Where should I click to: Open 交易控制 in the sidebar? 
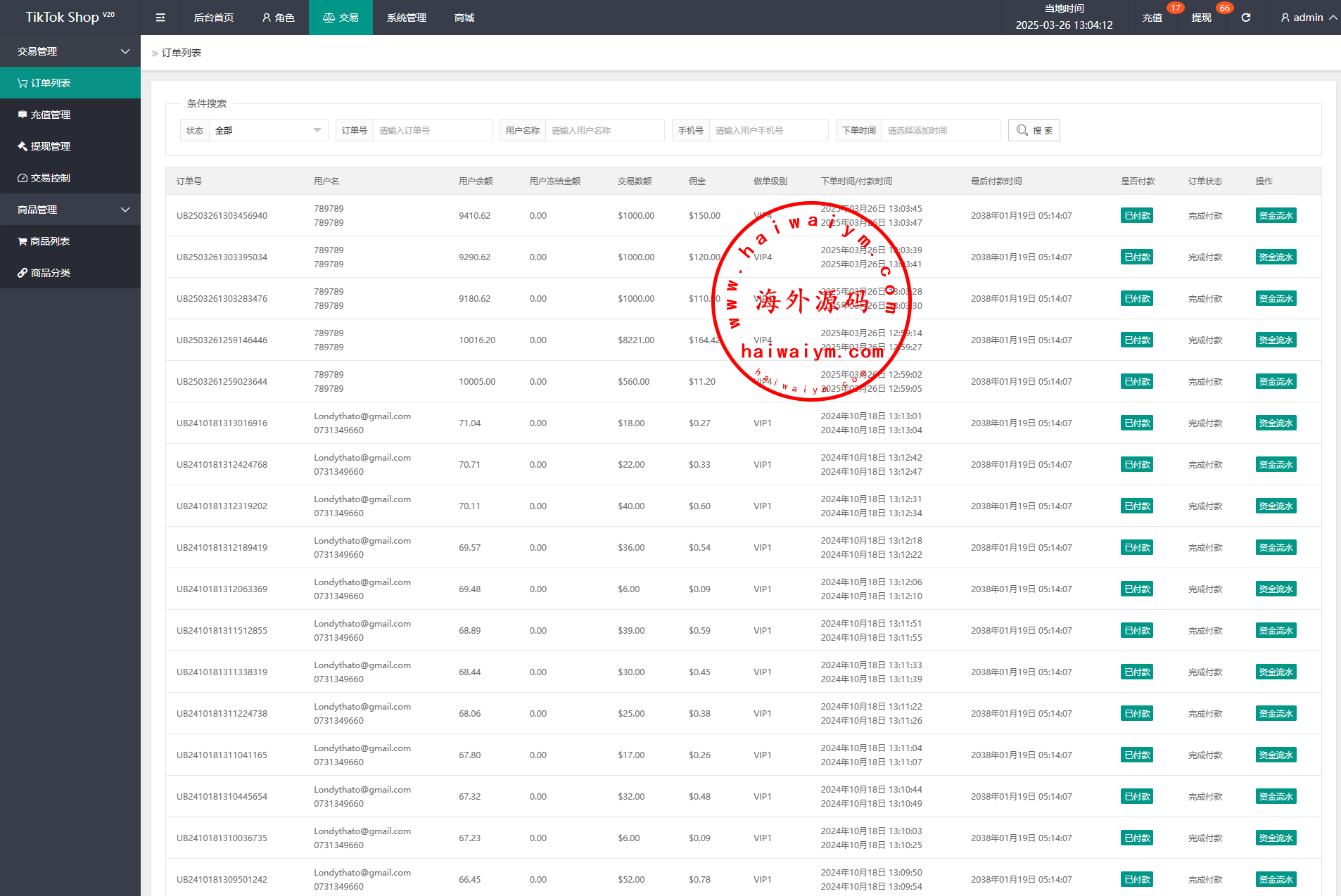(51, 178)
